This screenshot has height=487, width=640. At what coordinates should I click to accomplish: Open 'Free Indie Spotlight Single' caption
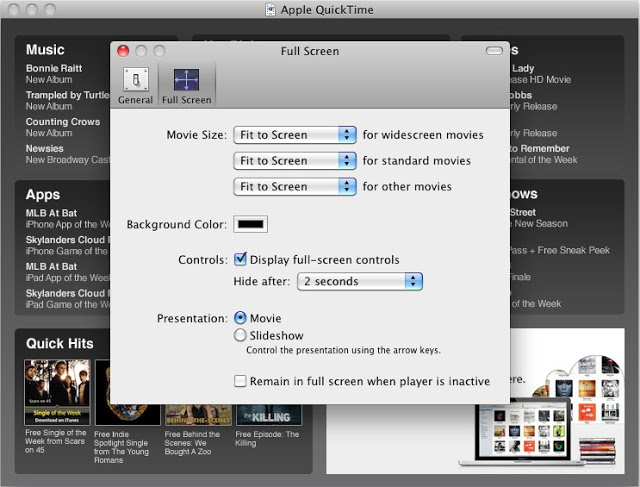pos(121,447)
